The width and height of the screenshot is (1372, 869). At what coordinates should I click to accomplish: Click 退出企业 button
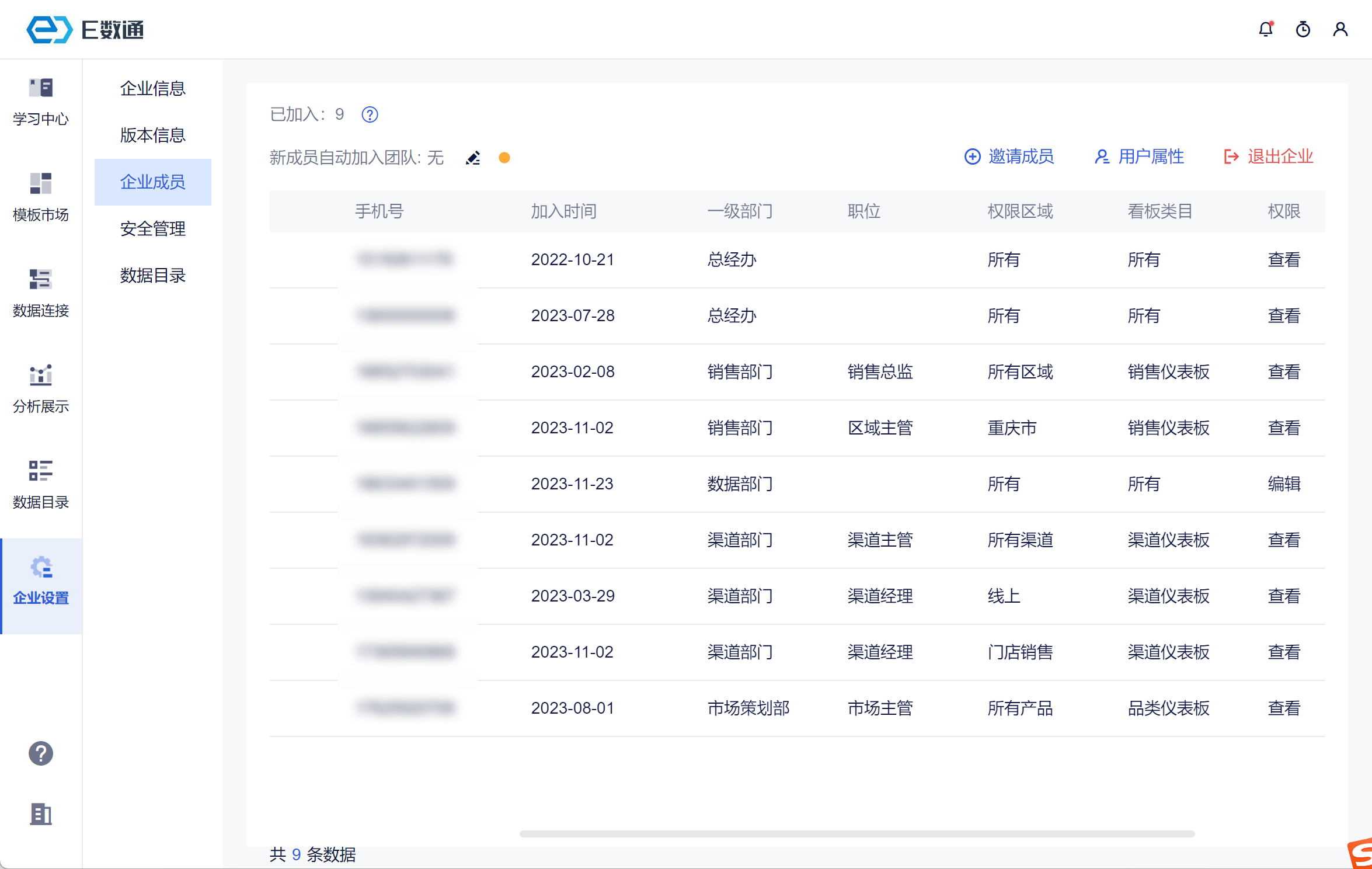click(x=1269, y=157)
